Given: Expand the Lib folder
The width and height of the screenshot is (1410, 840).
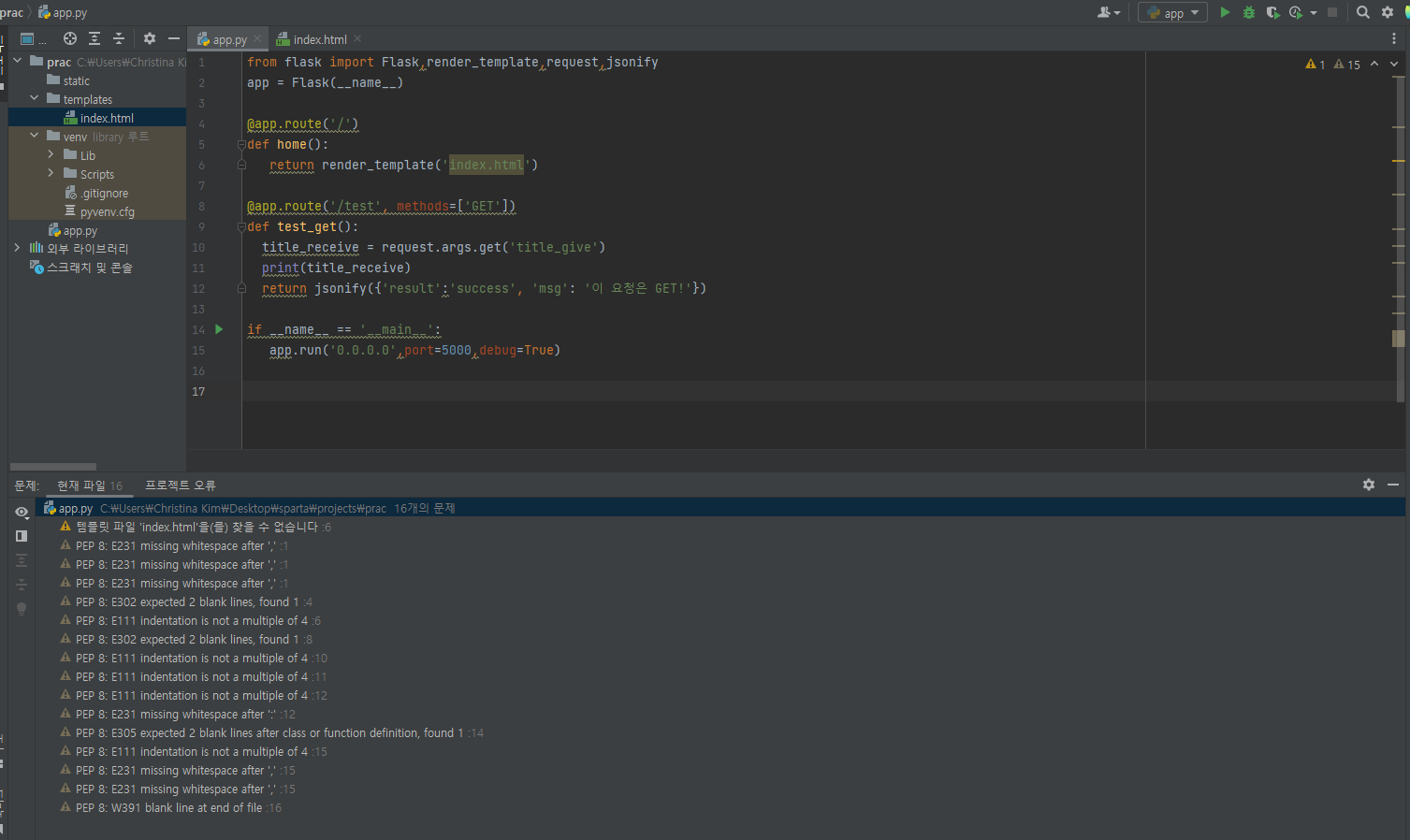Looking at the screenshot, I should pyautogui.click(x=51, y=154).
